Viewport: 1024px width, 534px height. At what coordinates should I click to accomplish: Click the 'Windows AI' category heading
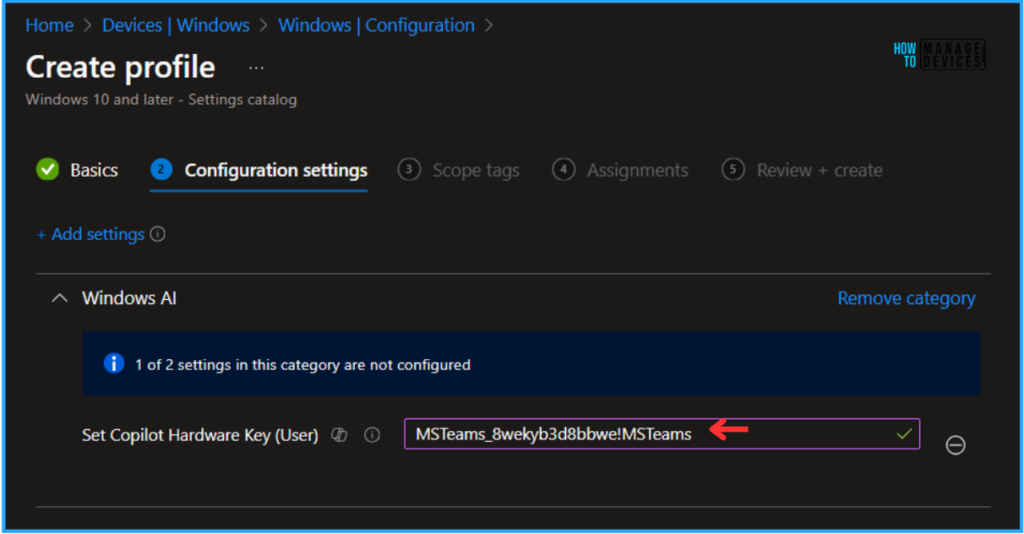click(129, 298)
